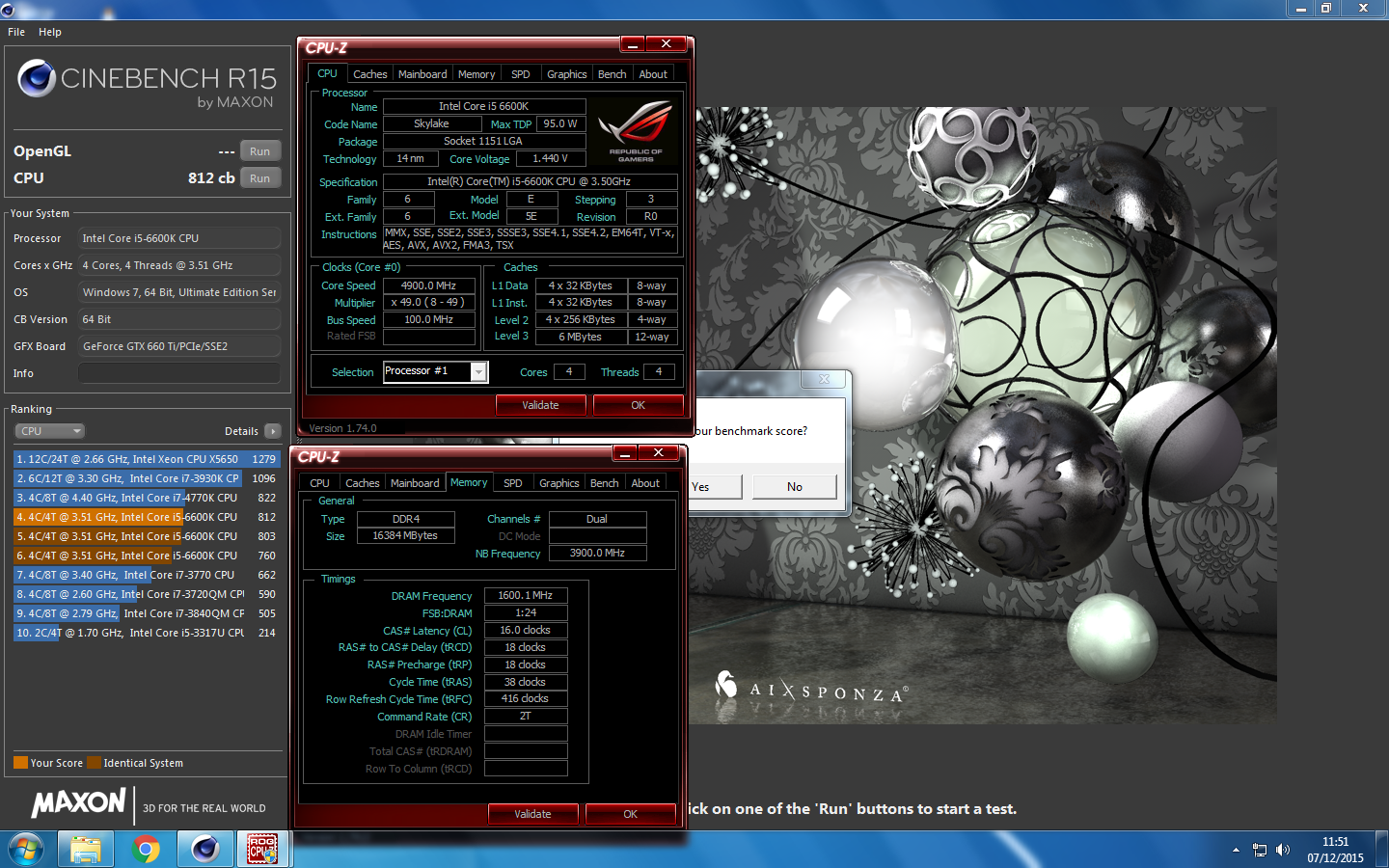Switch to Bench tab in upper CPU-Z
The height and width of the screenshot is (868, 1389).
[x=612, y=74]
